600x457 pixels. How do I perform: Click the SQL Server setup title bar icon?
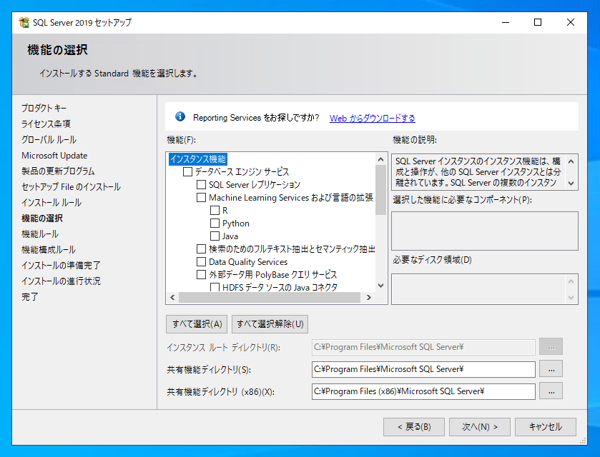coord(24,23)
